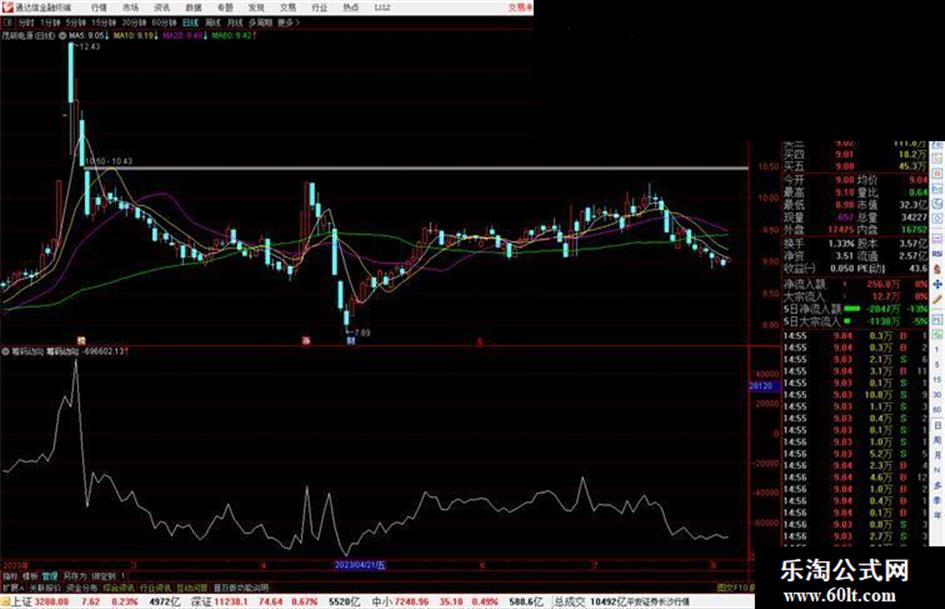Select the 15分钟 period tab

pos(104,22)
